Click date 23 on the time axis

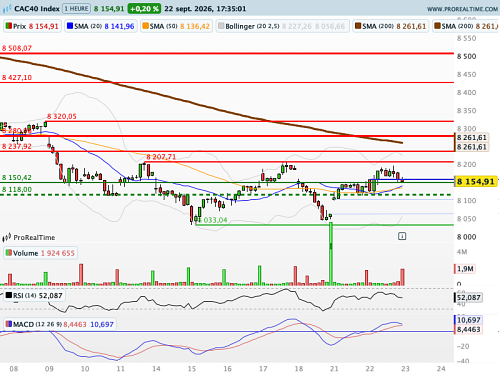coord(405,369)
